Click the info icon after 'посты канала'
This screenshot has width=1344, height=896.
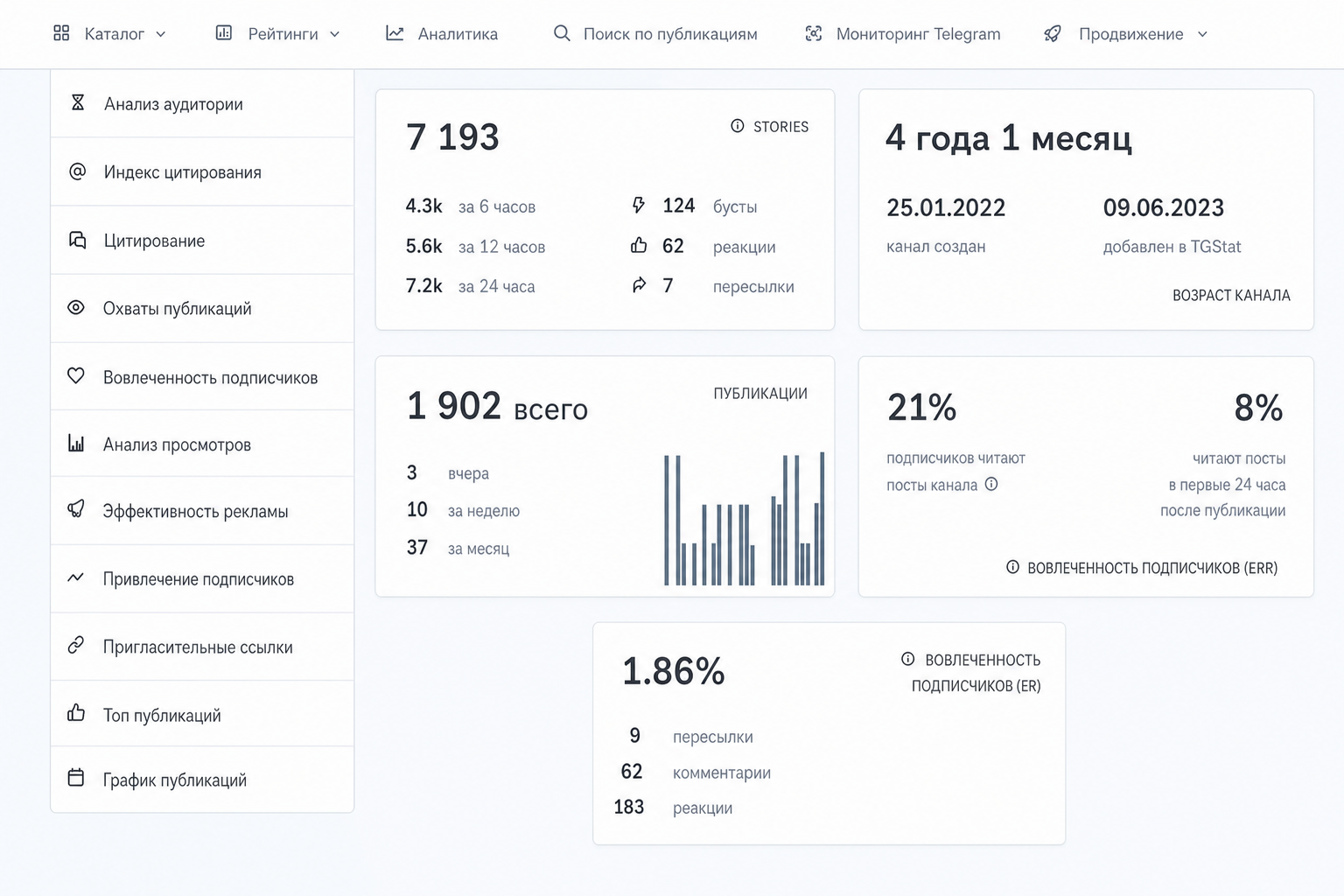click(991, 484)
